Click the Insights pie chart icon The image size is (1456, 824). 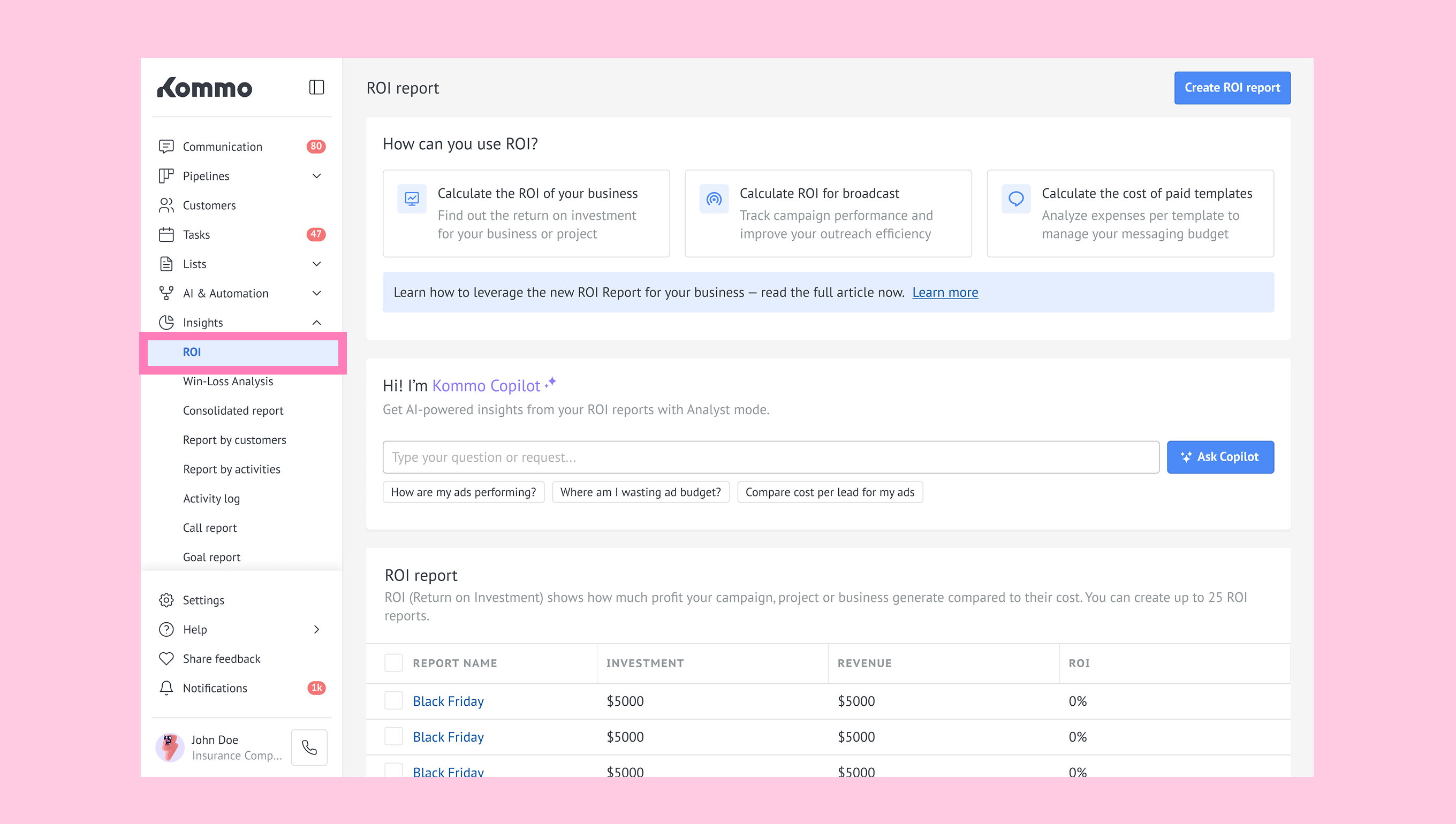[166, 323]
